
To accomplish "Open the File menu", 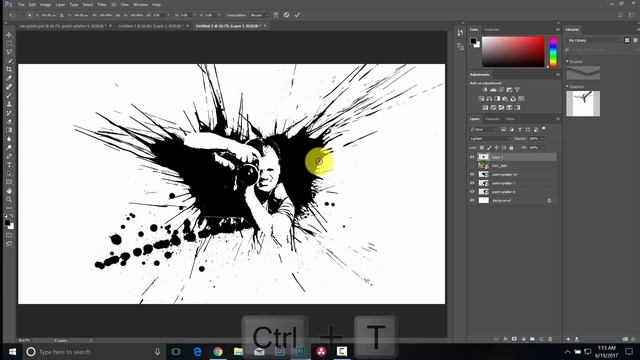I will (21, 4).
